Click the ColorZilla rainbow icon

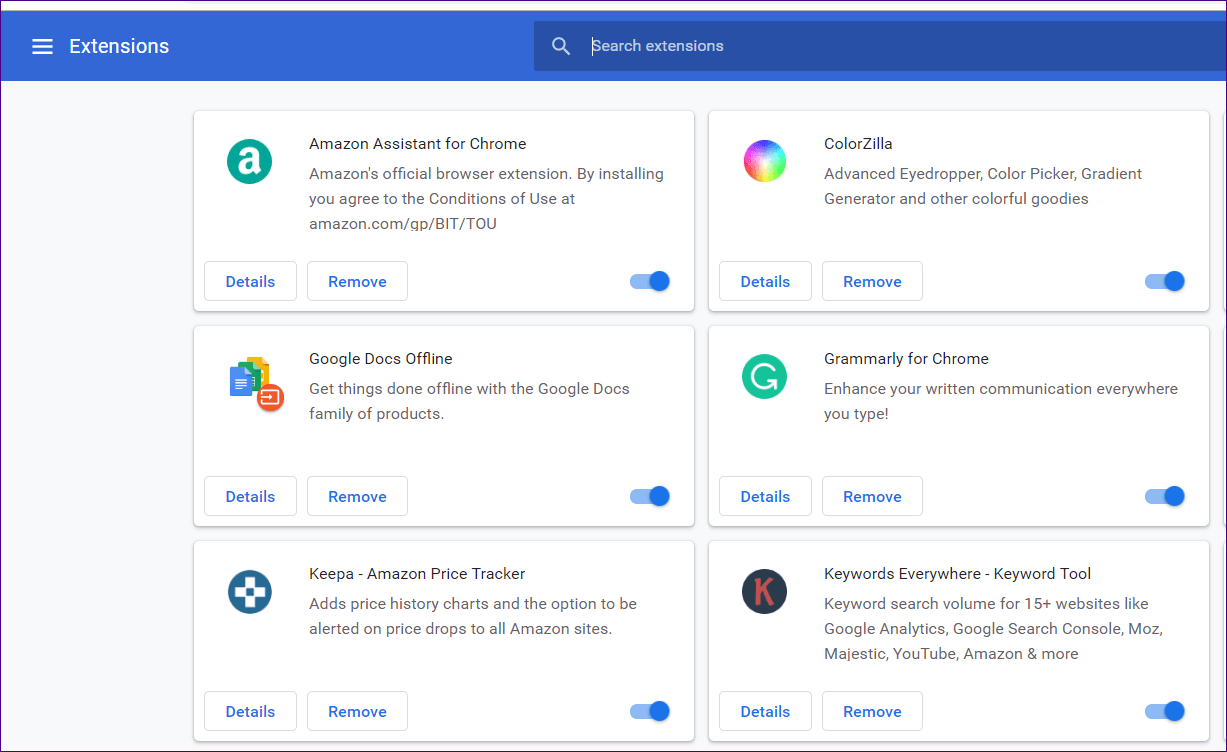click(765, 161)
